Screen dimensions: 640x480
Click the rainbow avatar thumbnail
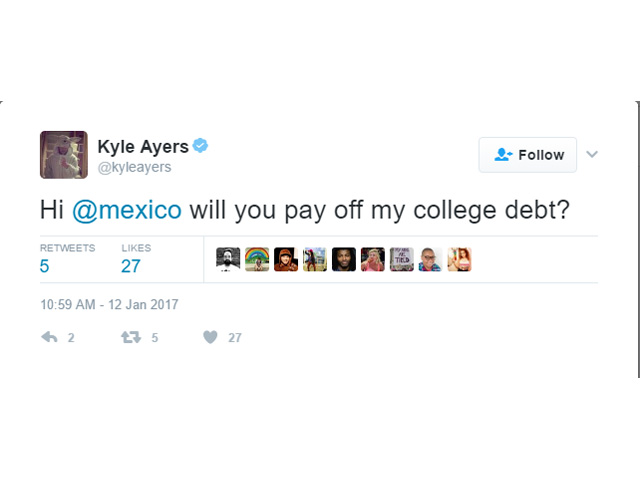pyautogui.click(x=257, y=259)
